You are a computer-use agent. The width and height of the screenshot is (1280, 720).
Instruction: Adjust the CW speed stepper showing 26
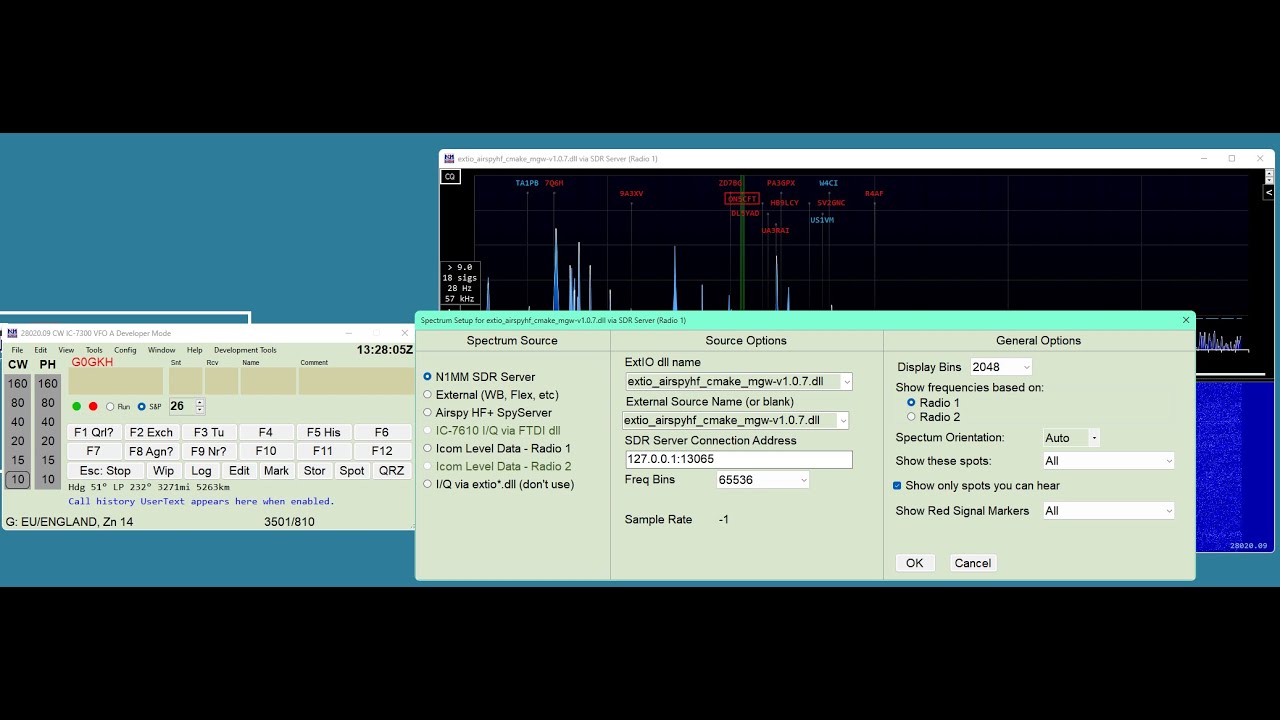pos(199,406)
